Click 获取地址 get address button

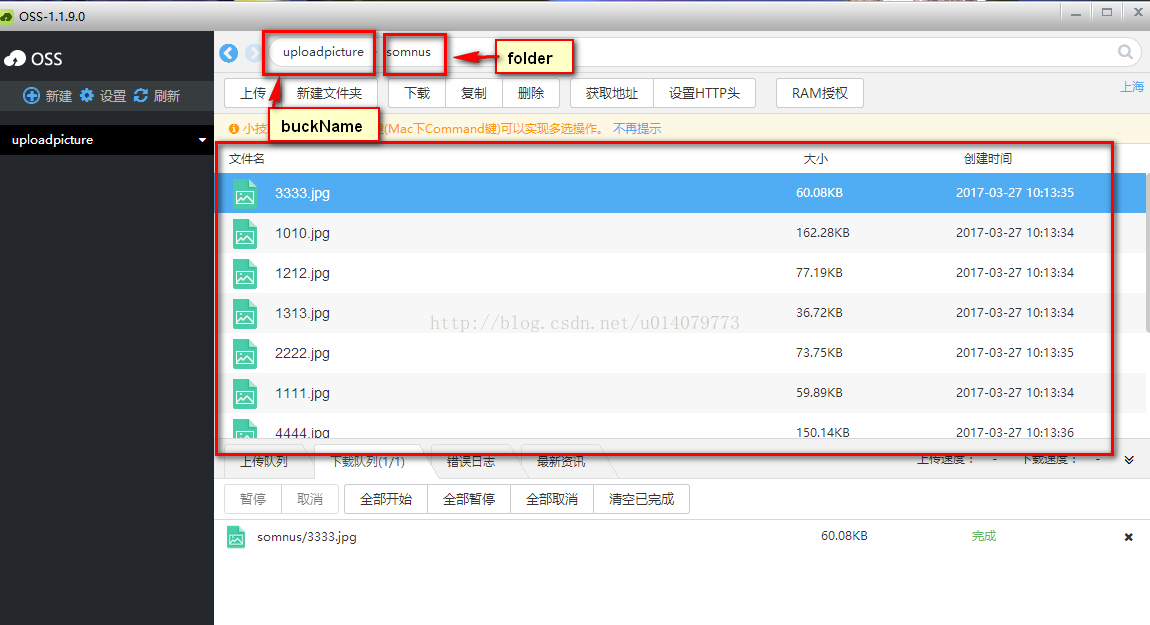click(612, 93)
